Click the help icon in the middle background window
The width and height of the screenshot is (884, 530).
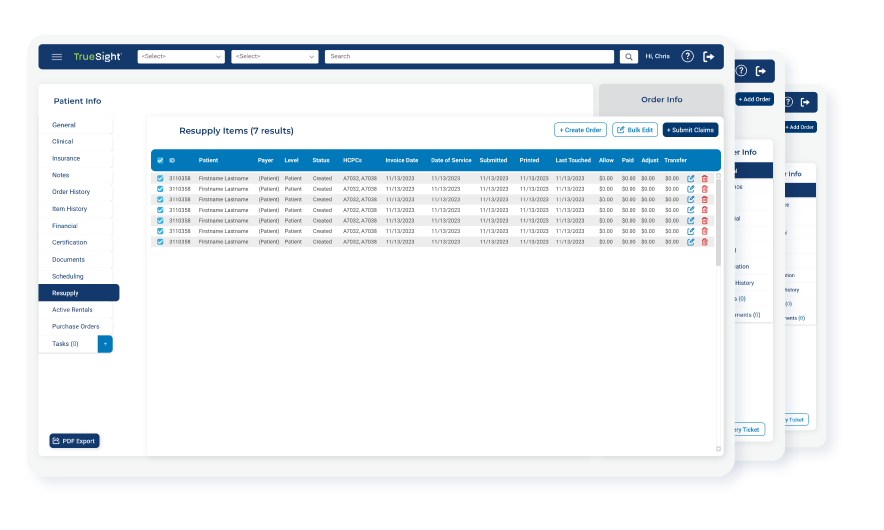[x=741, y=71]
